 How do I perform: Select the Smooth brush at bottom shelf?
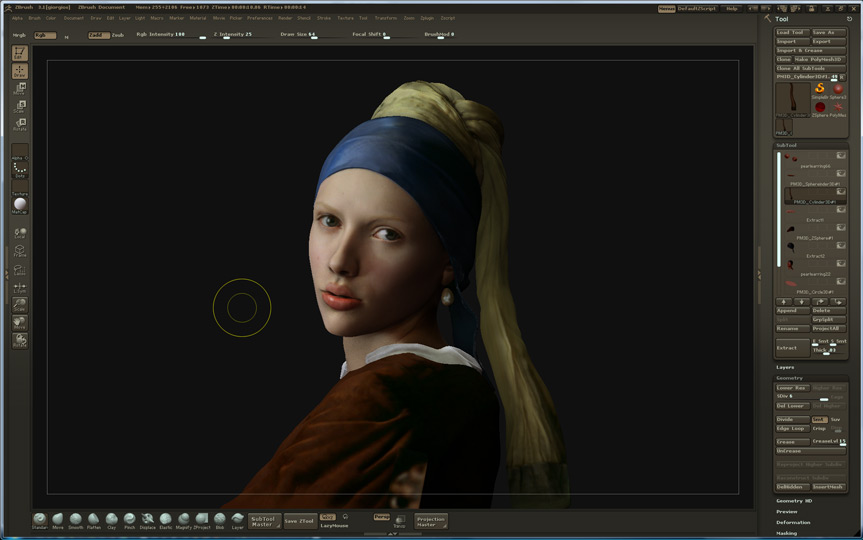pos(76,520)
